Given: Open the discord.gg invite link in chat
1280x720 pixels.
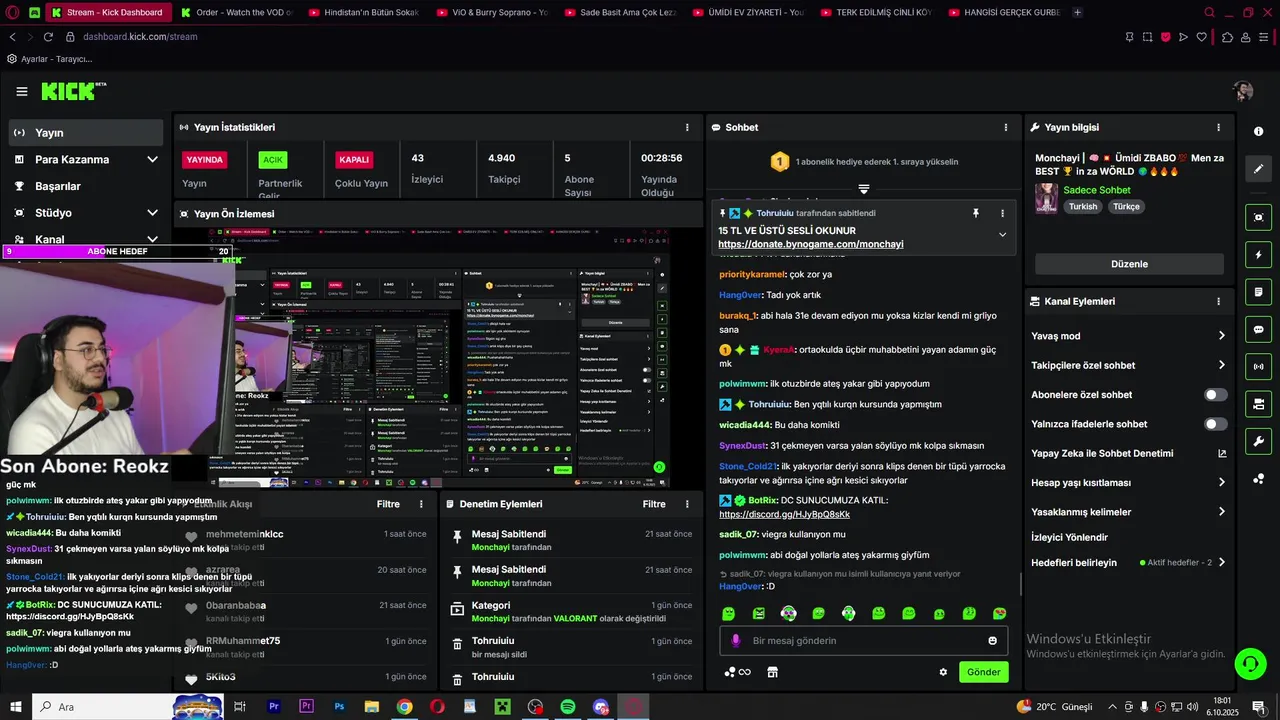Looking at the screenshot, I should pyautogui.click(x=784, y=514).
